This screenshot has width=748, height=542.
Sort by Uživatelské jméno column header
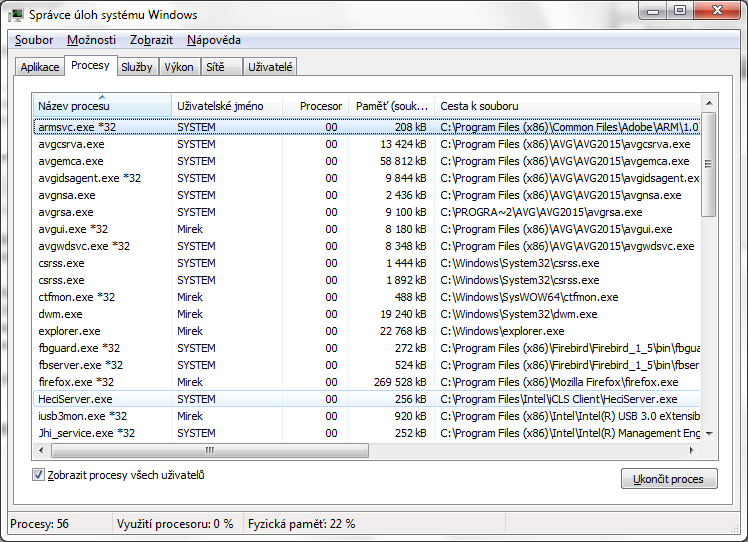tap(227, 105)
